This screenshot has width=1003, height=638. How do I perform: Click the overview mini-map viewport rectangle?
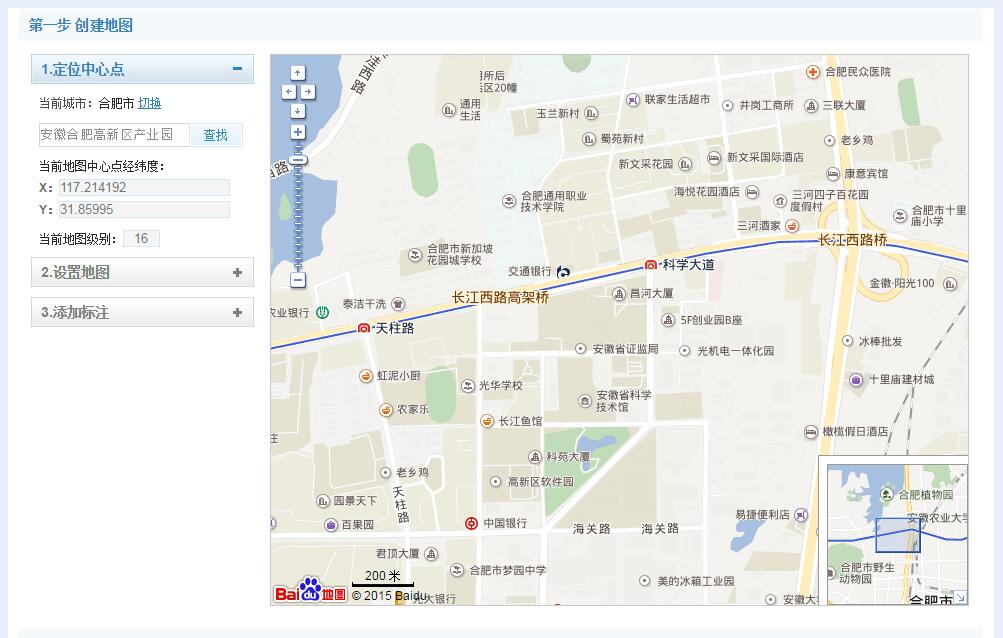[x=896, y=535]
